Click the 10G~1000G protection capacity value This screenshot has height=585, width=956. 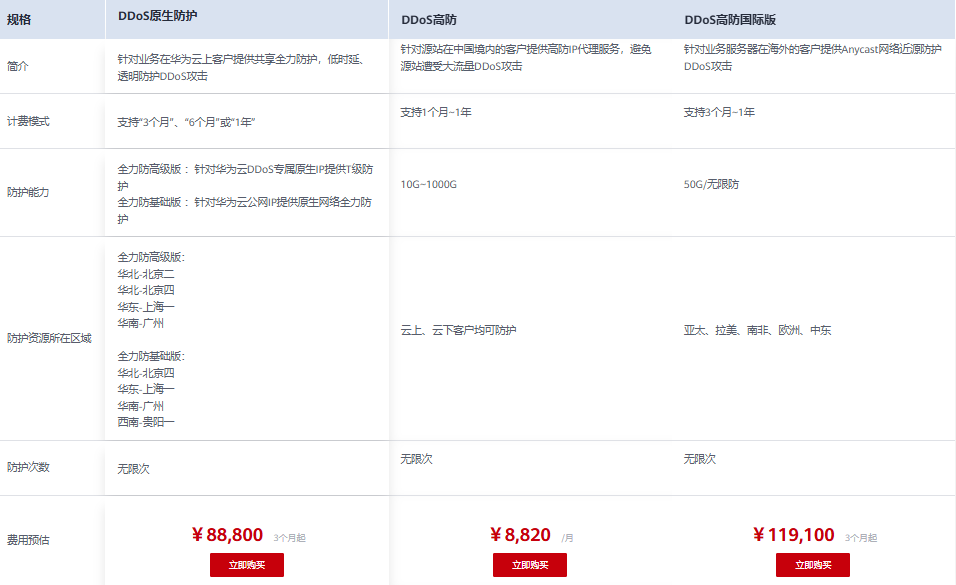[x=429, y=184]
